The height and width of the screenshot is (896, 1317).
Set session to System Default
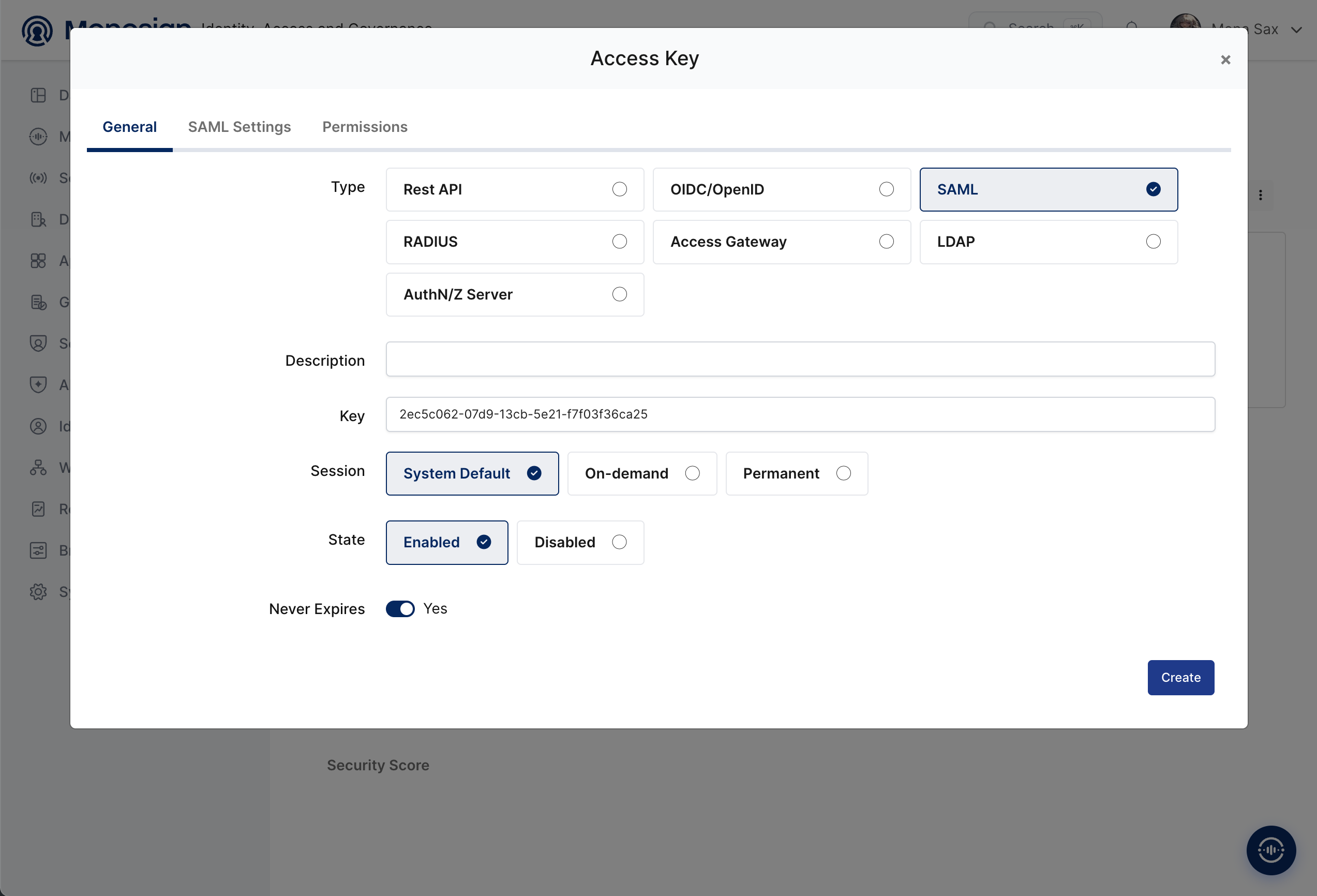pyautogui.click(x=472, y=473)
